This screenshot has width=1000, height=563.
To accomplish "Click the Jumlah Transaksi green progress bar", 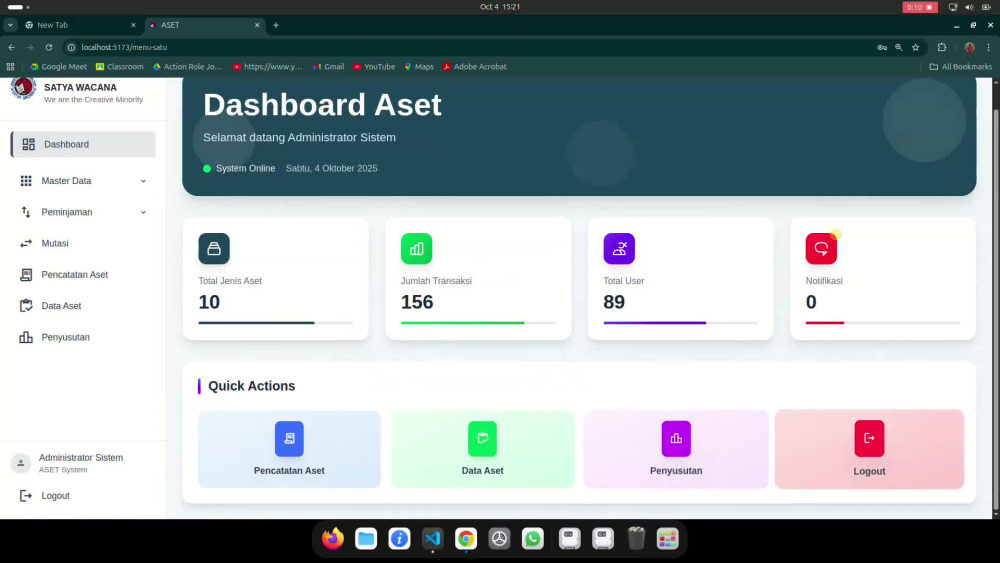I will (478, 323).
